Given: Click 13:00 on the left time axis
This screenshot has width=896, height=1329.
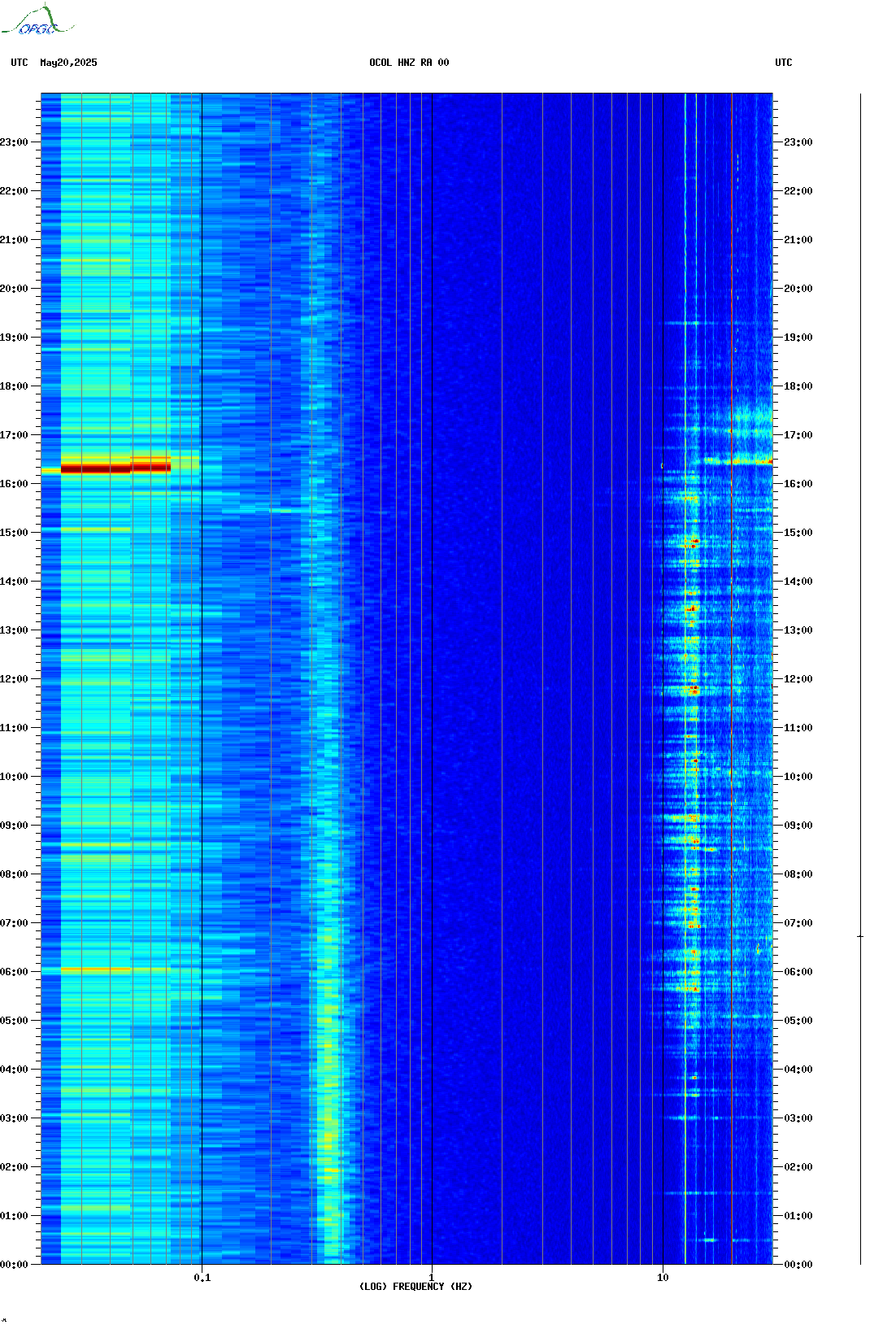Looking at the screenshot, I should click(14, 630).
